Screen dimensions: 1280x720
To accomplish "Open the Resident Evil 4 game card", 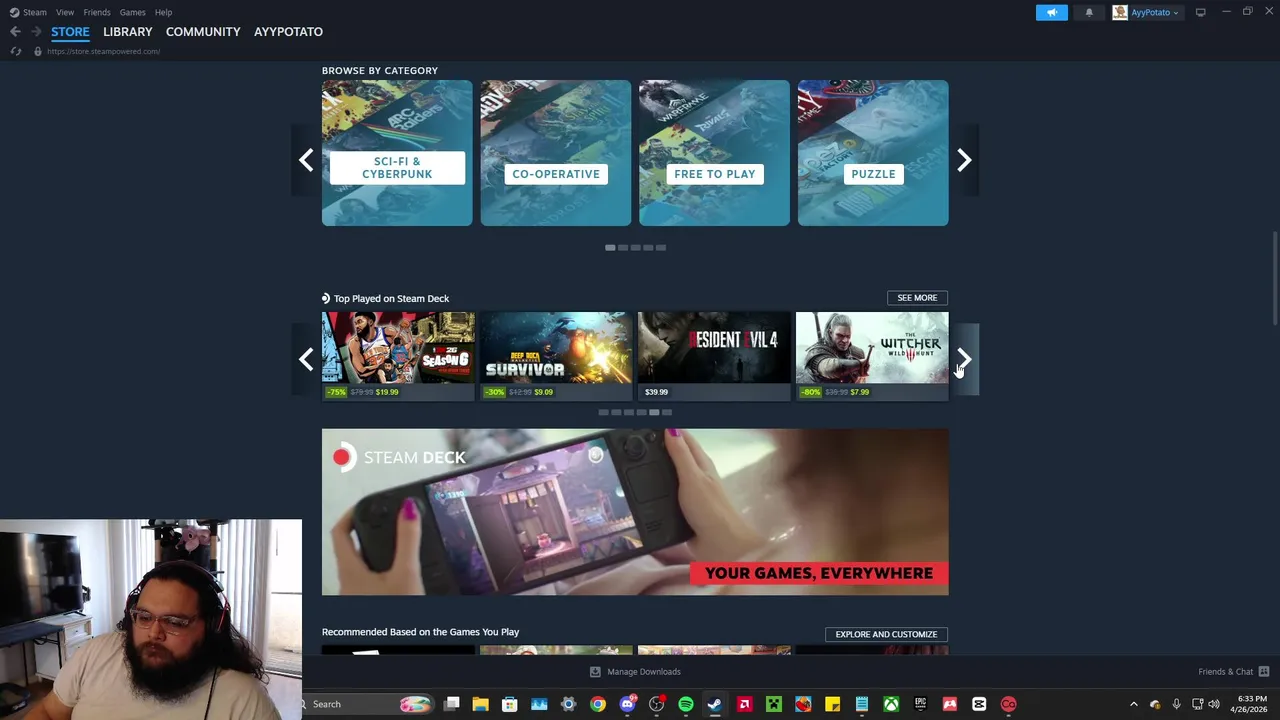I will pos(714,356).
